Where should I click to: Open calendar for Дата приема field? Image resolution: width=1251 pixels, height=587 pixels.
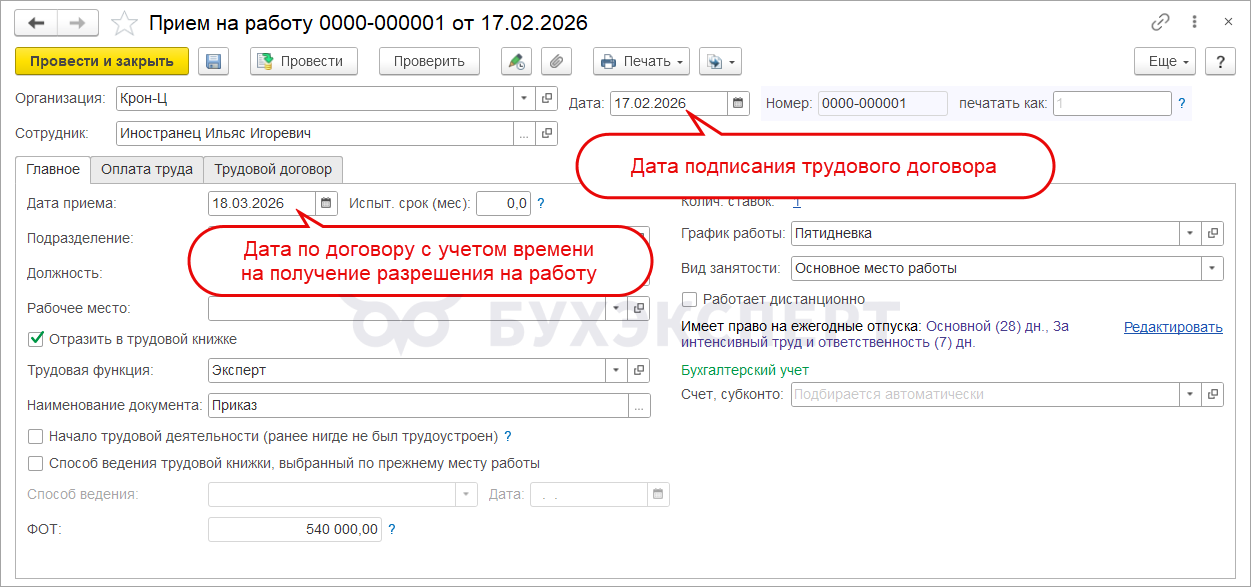coord(326,203)
